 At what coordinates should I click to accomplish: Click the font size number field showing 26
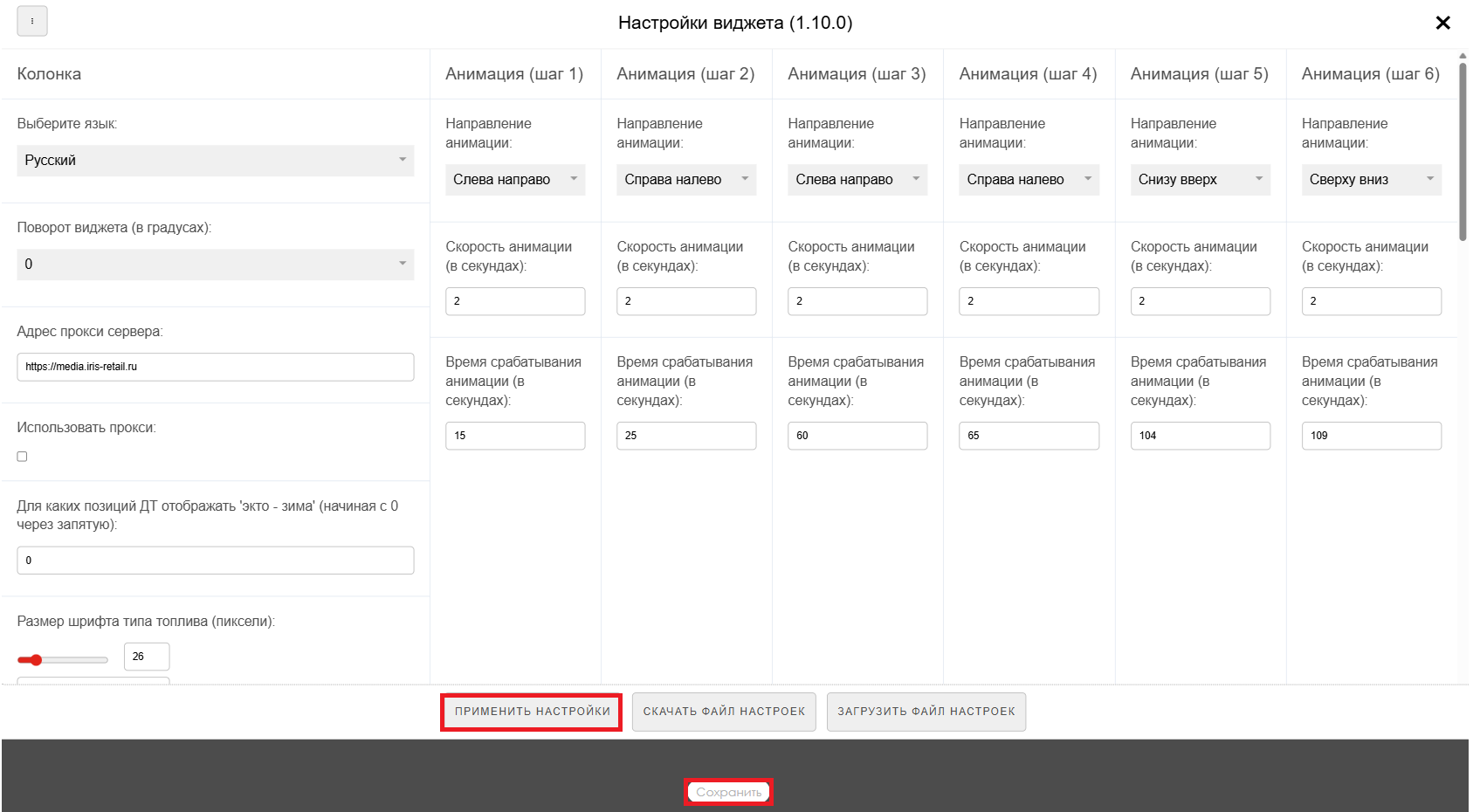click(x=147, y=657)
